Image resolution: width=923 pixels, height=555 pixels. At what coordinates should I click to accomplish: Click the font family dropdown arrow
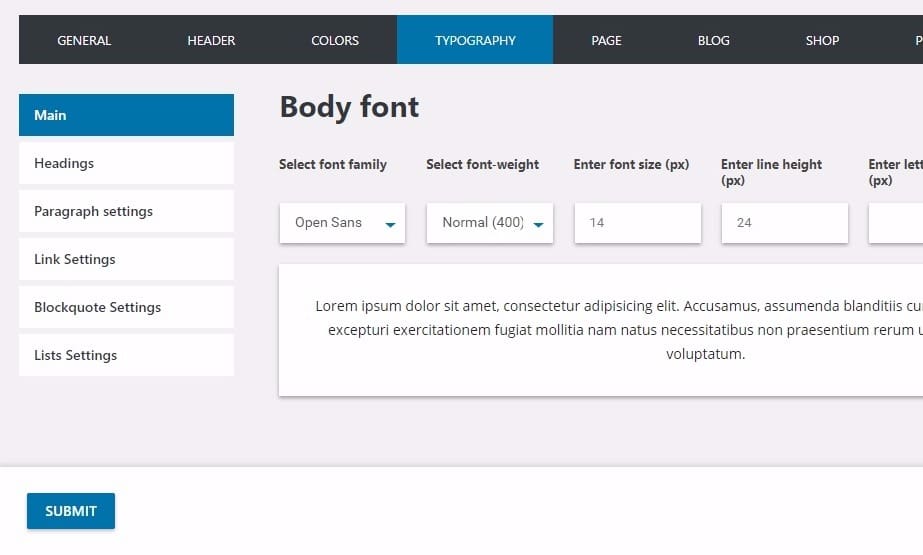390,224
